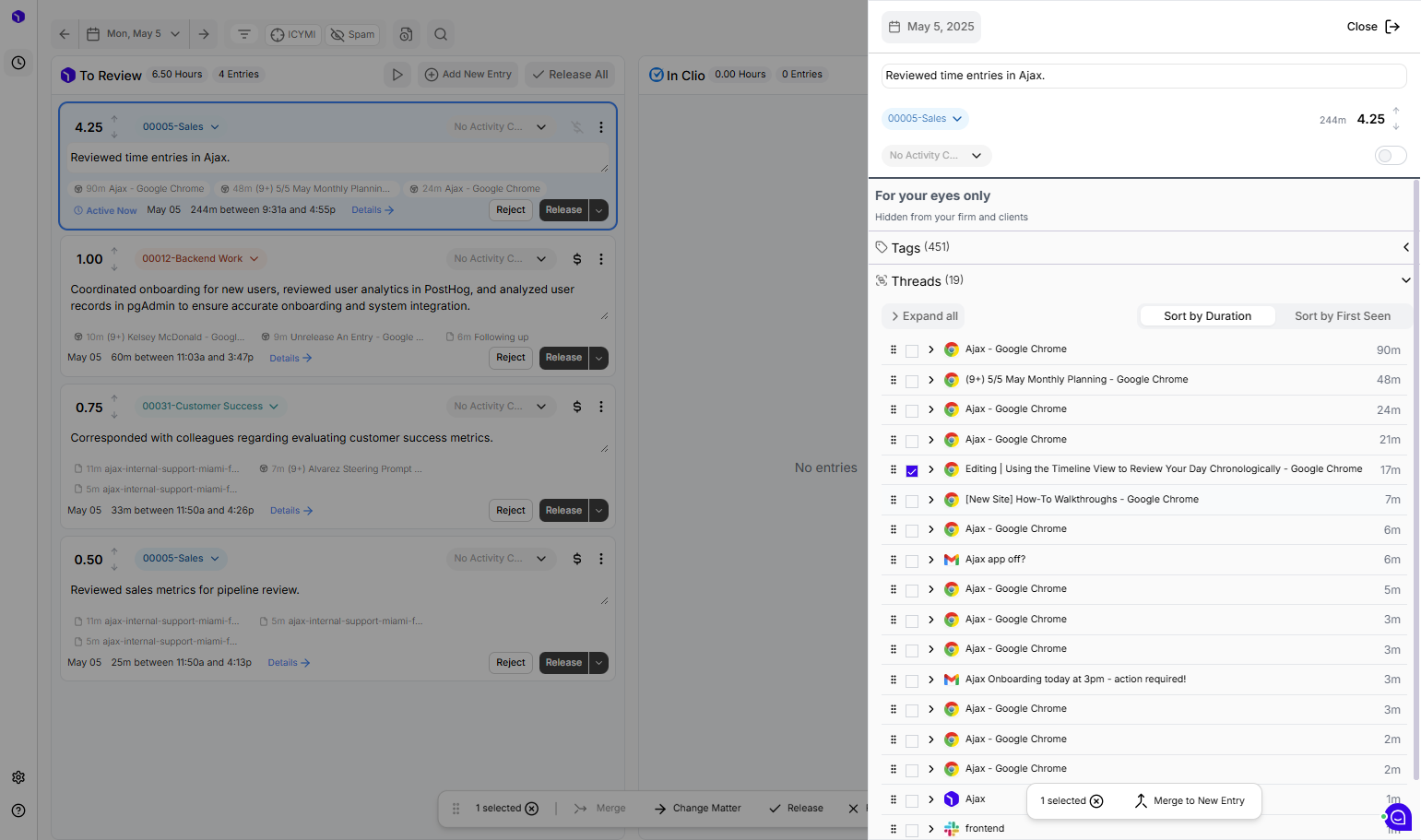The image size is (1421, 840).
Task: Check the 5/5 May Monthly Planning thread
Action: [912, 381]
